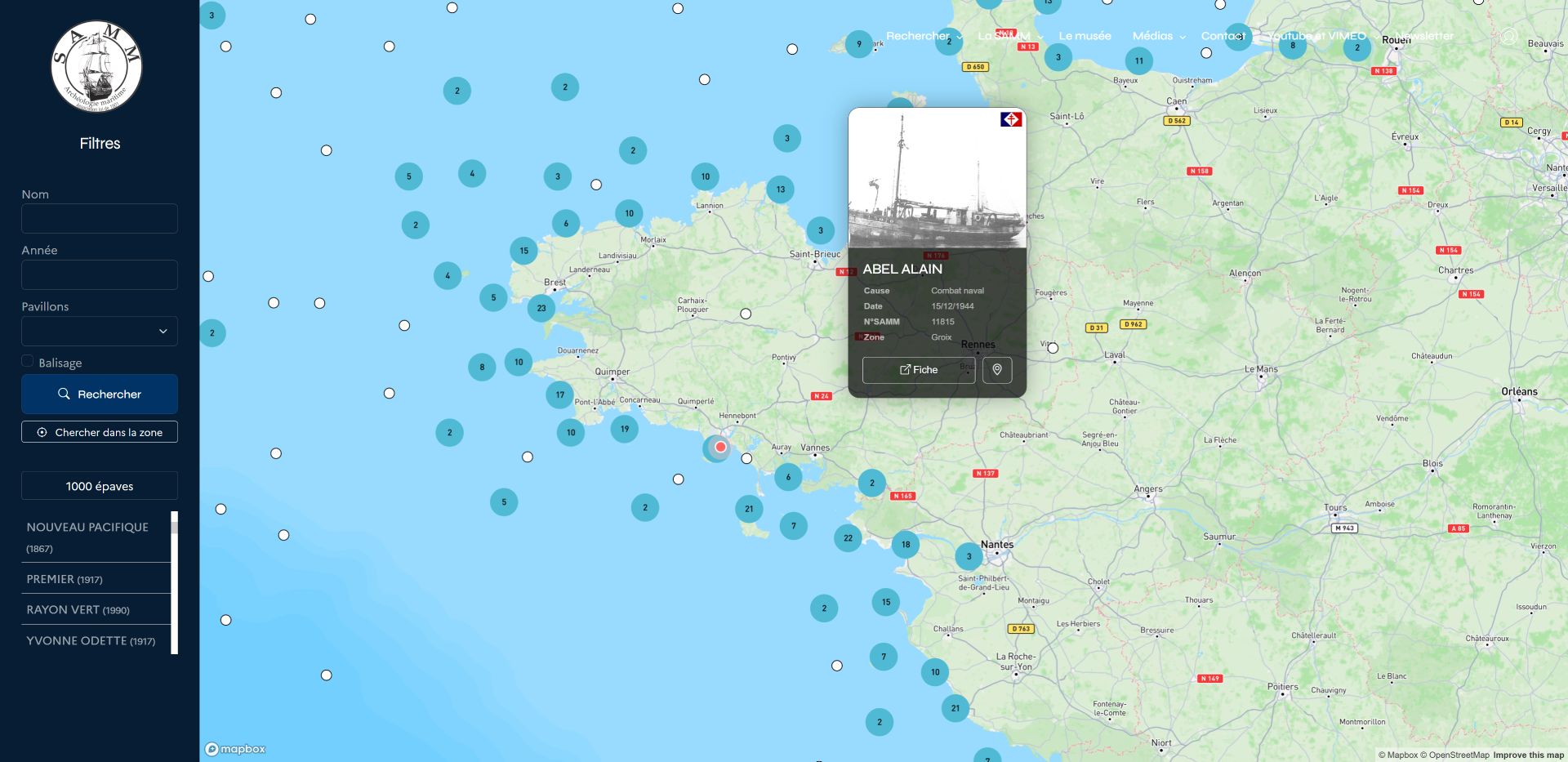Open the user account icon in the top navigation
This screenshot has width=1568, height=762.
(1508, 36)
